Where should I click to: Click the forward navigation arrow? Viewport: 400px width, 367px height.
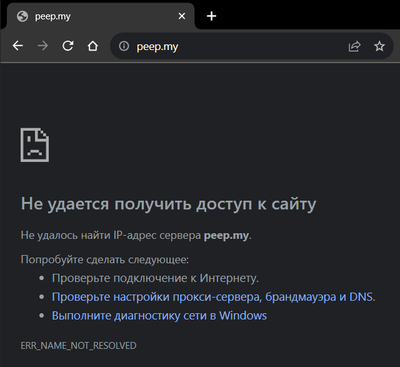pos(43,46)
